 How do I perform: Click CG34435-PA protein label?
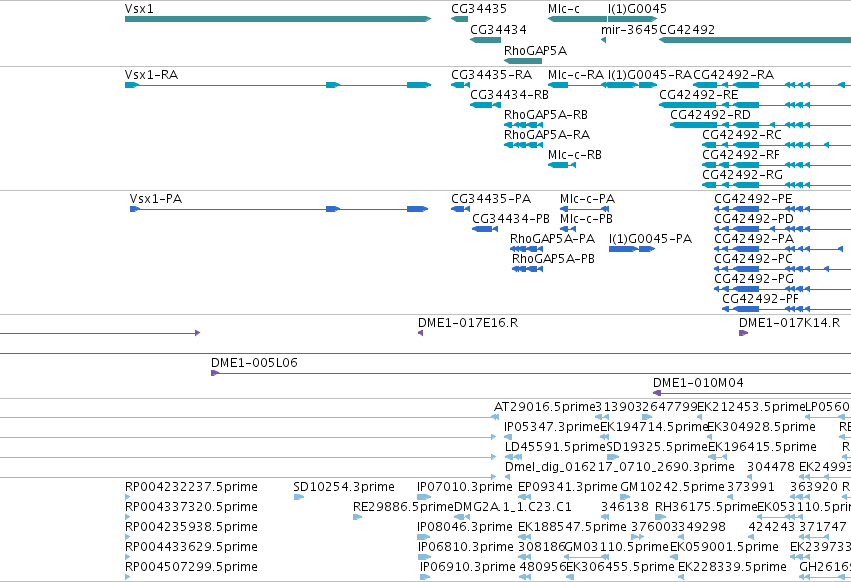(x=491, y=199)
